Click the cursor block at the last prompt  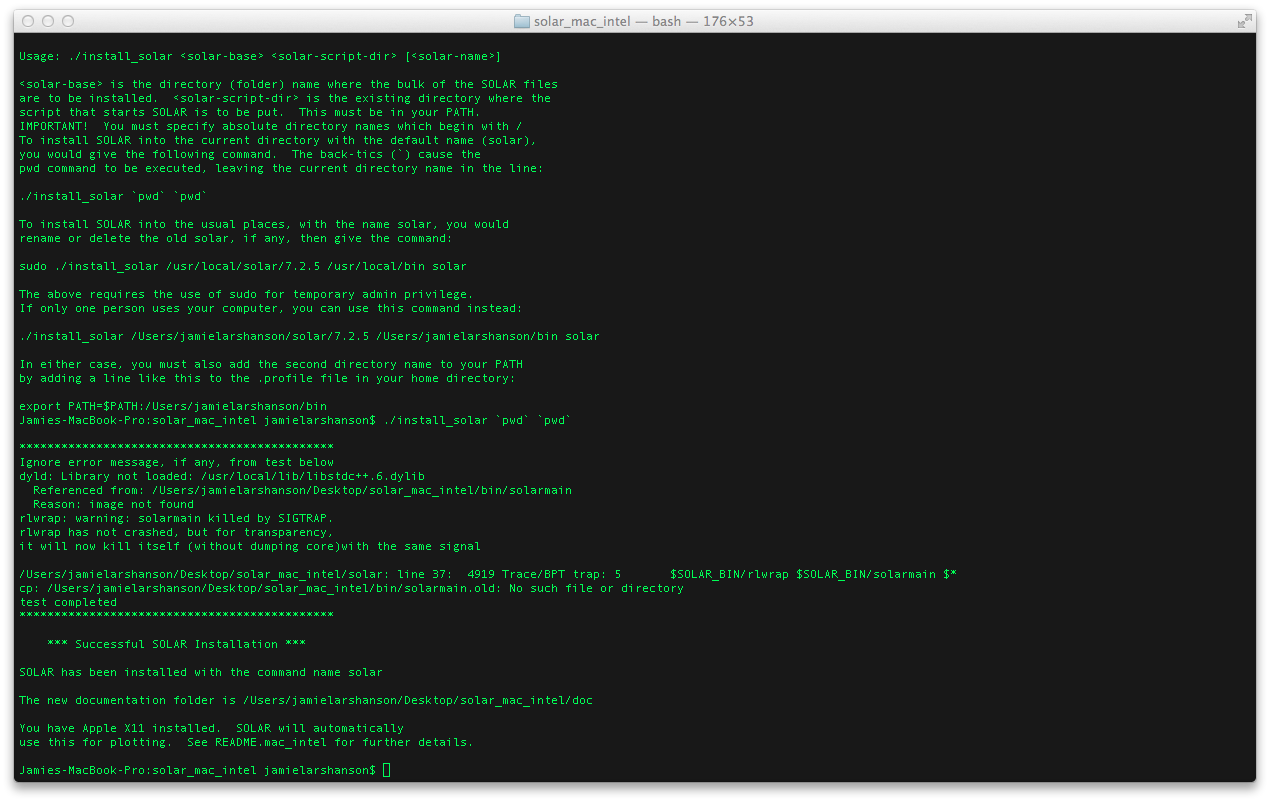(386, 770)
